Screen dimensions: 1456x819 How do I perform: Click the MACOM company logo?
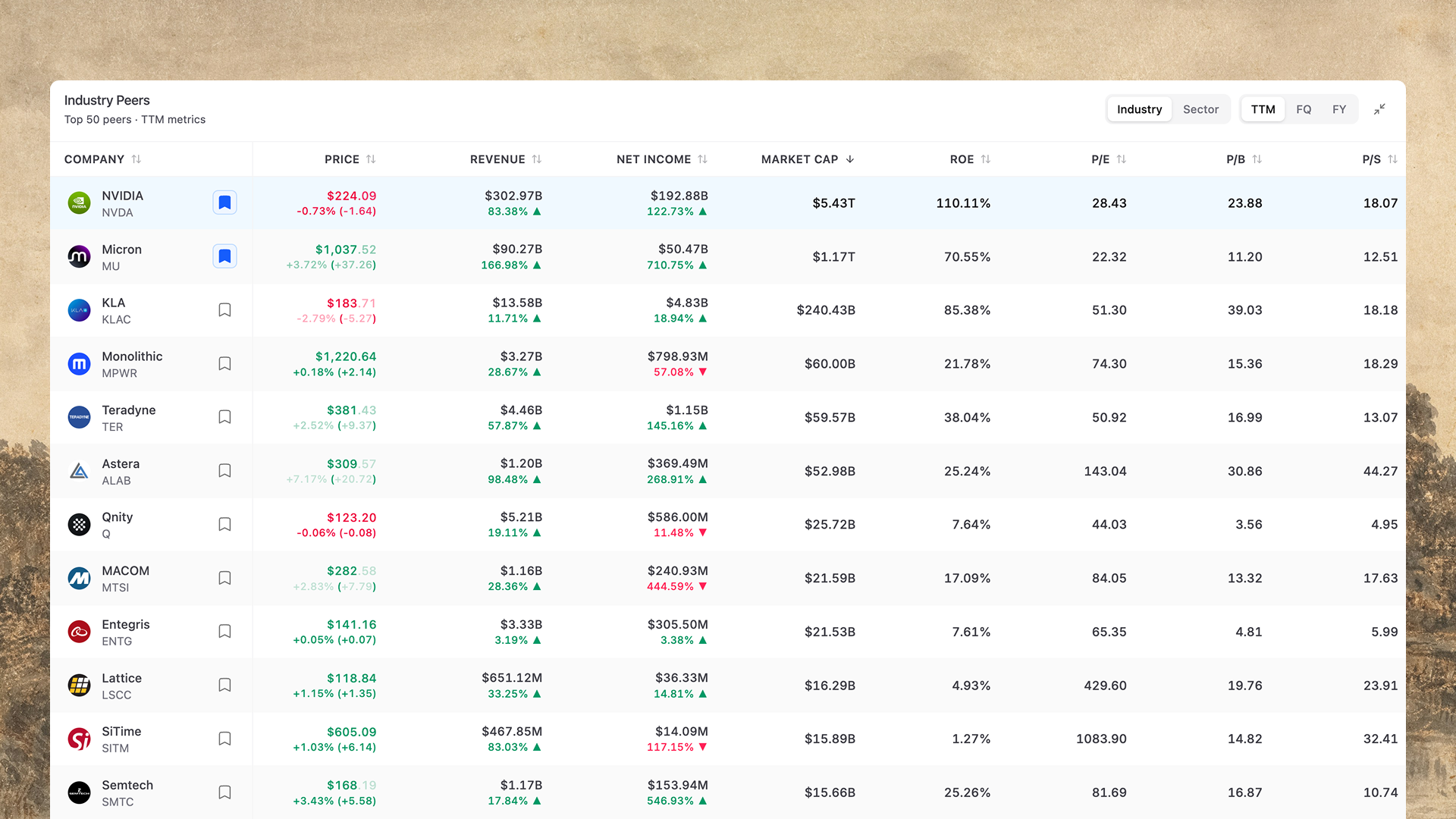[x=79, y=579]
